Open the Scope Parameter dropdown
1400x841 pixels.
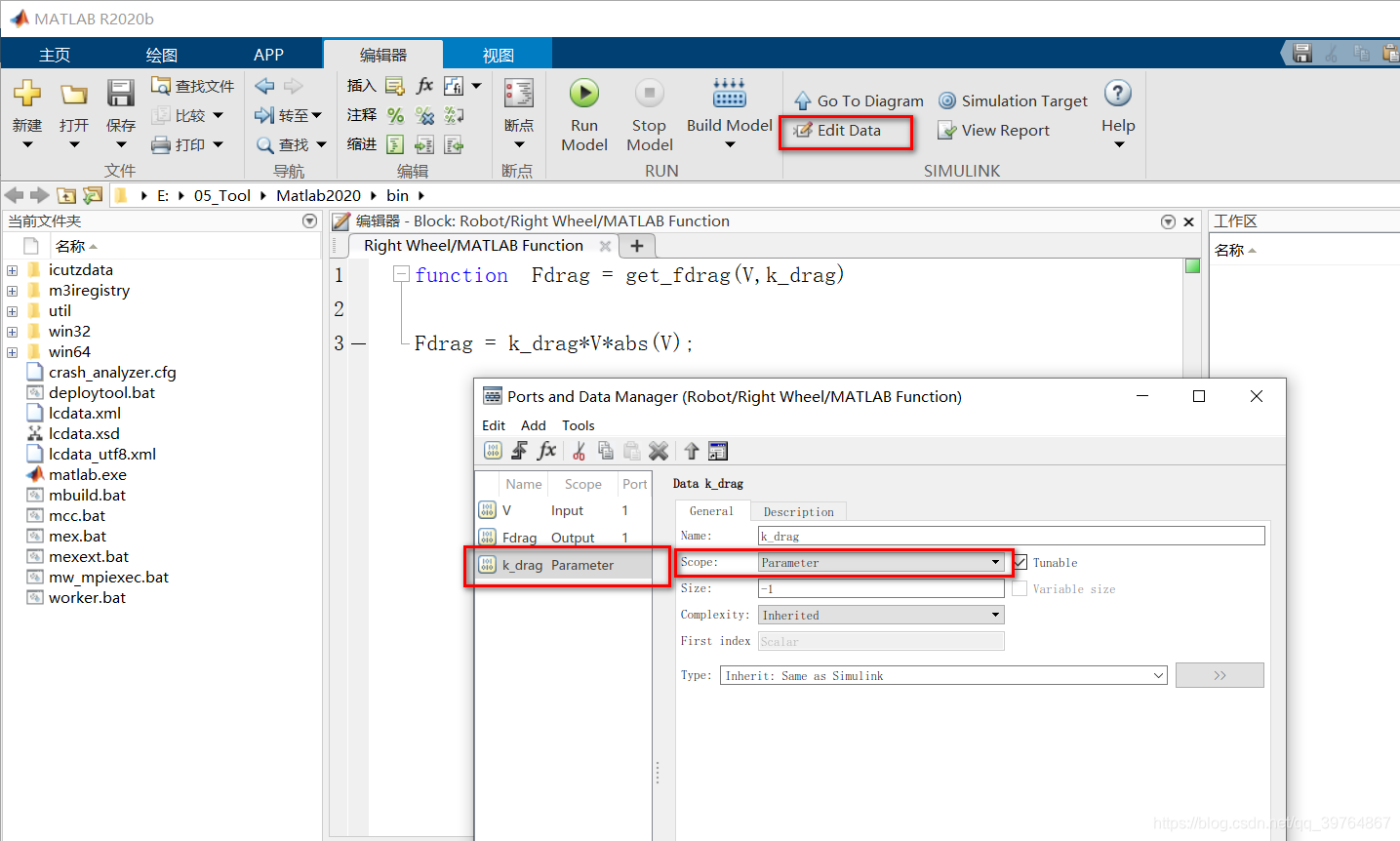[881, 562]
